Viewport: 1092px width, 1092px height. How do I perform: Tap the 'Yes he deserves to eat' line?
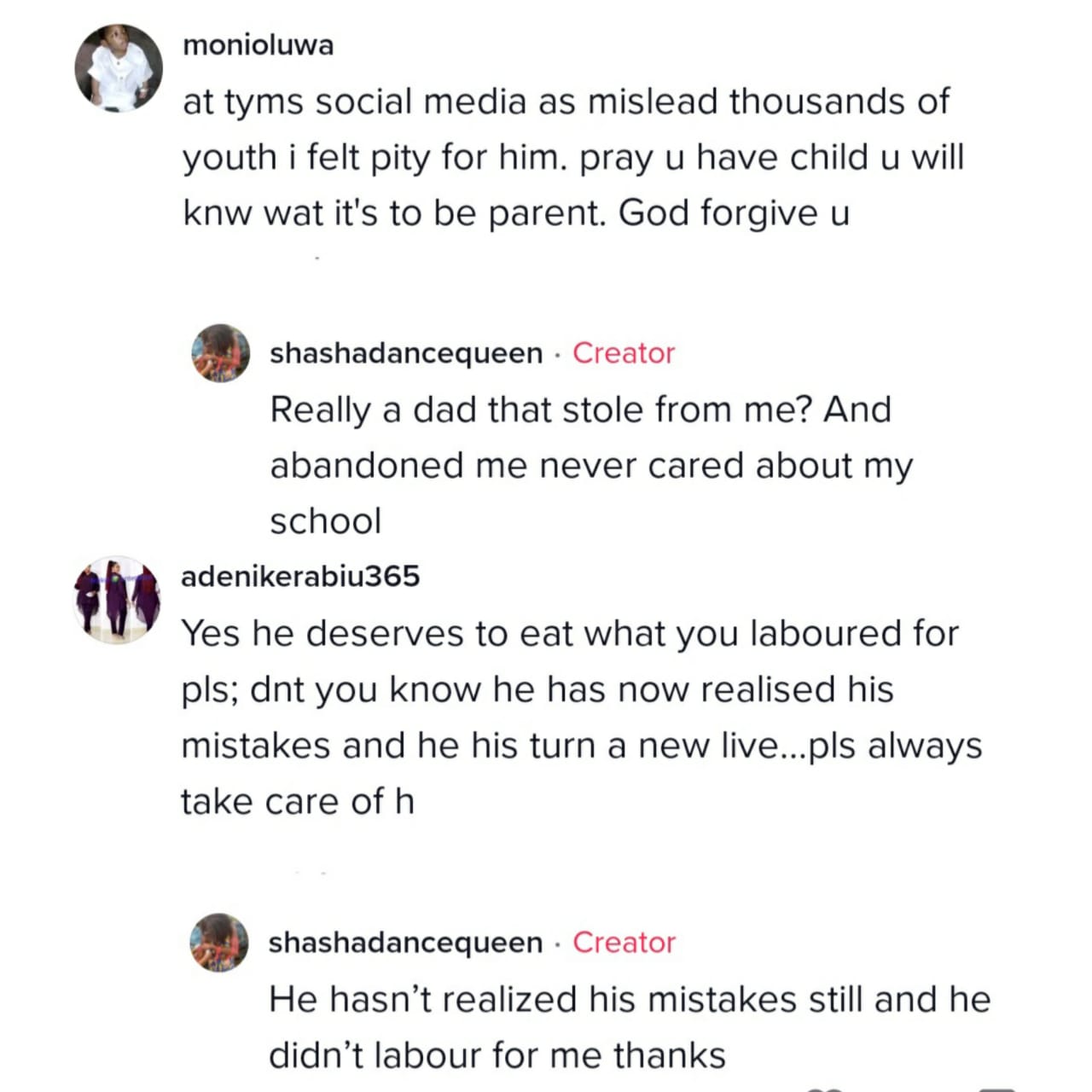569,634
